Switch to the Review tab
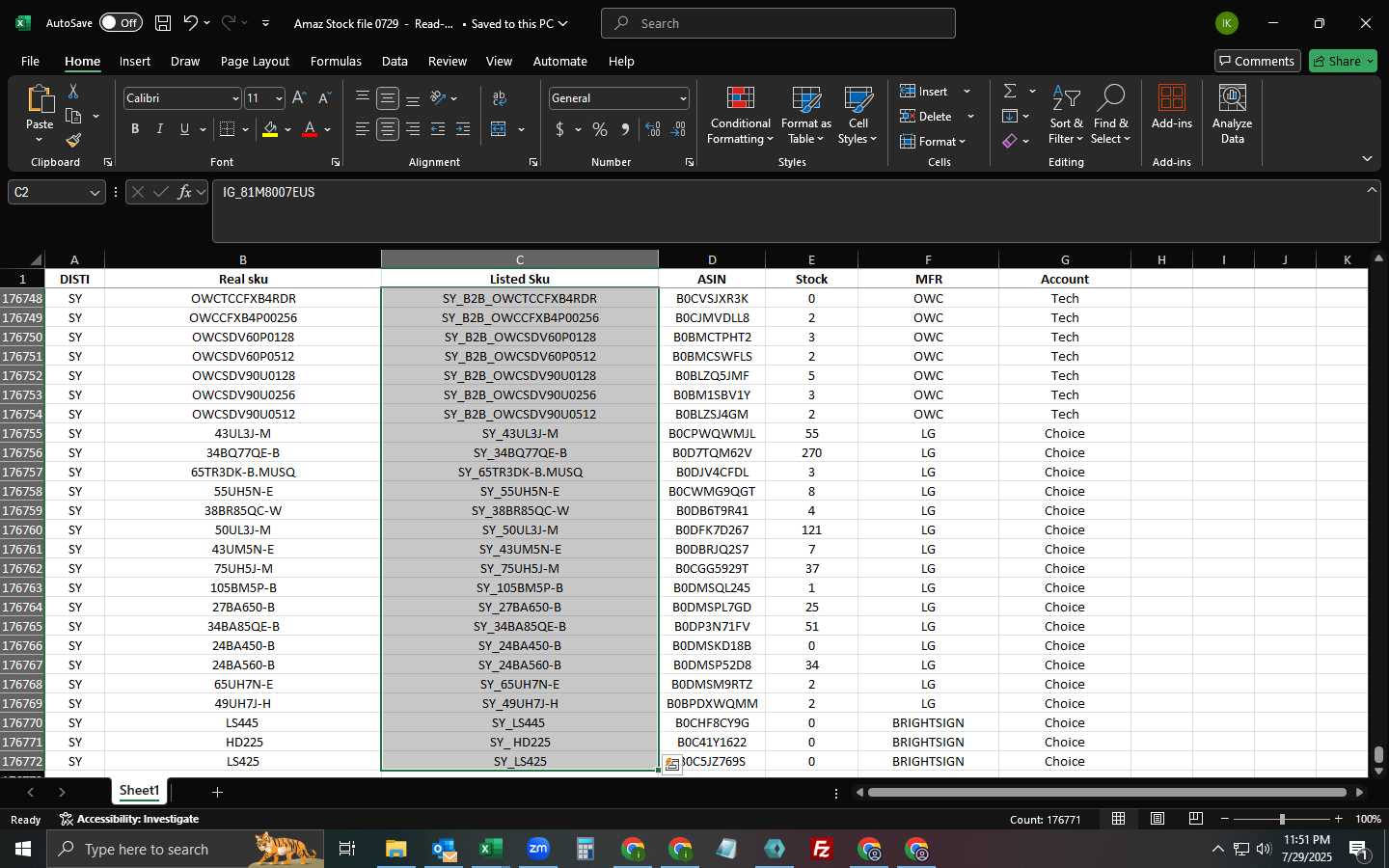This screenshot has width=1389, height=868. (448, 61)
